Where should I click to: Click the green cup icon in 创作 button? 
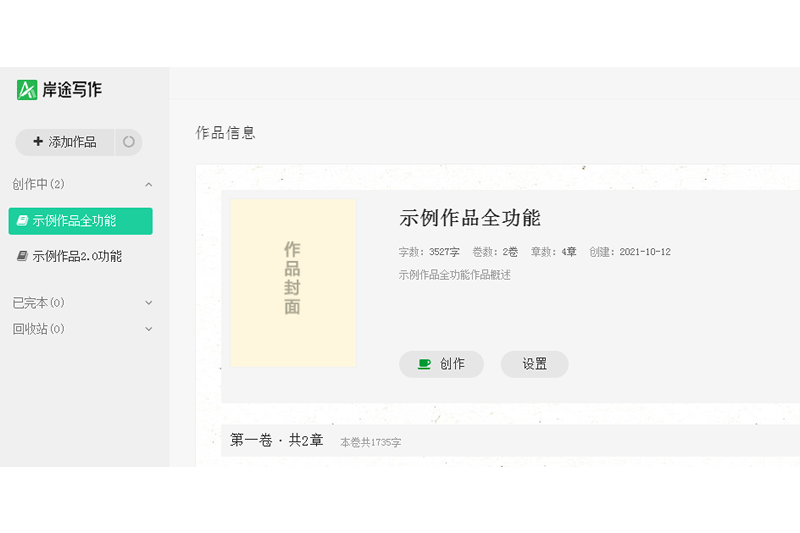click(424, 364)
